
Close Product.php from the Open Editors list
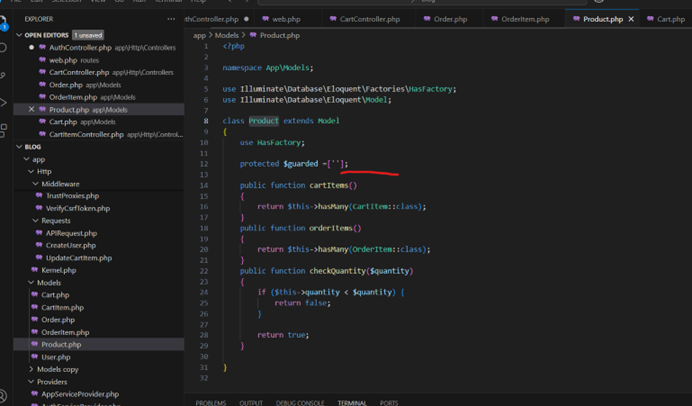(x=31, y=110)
